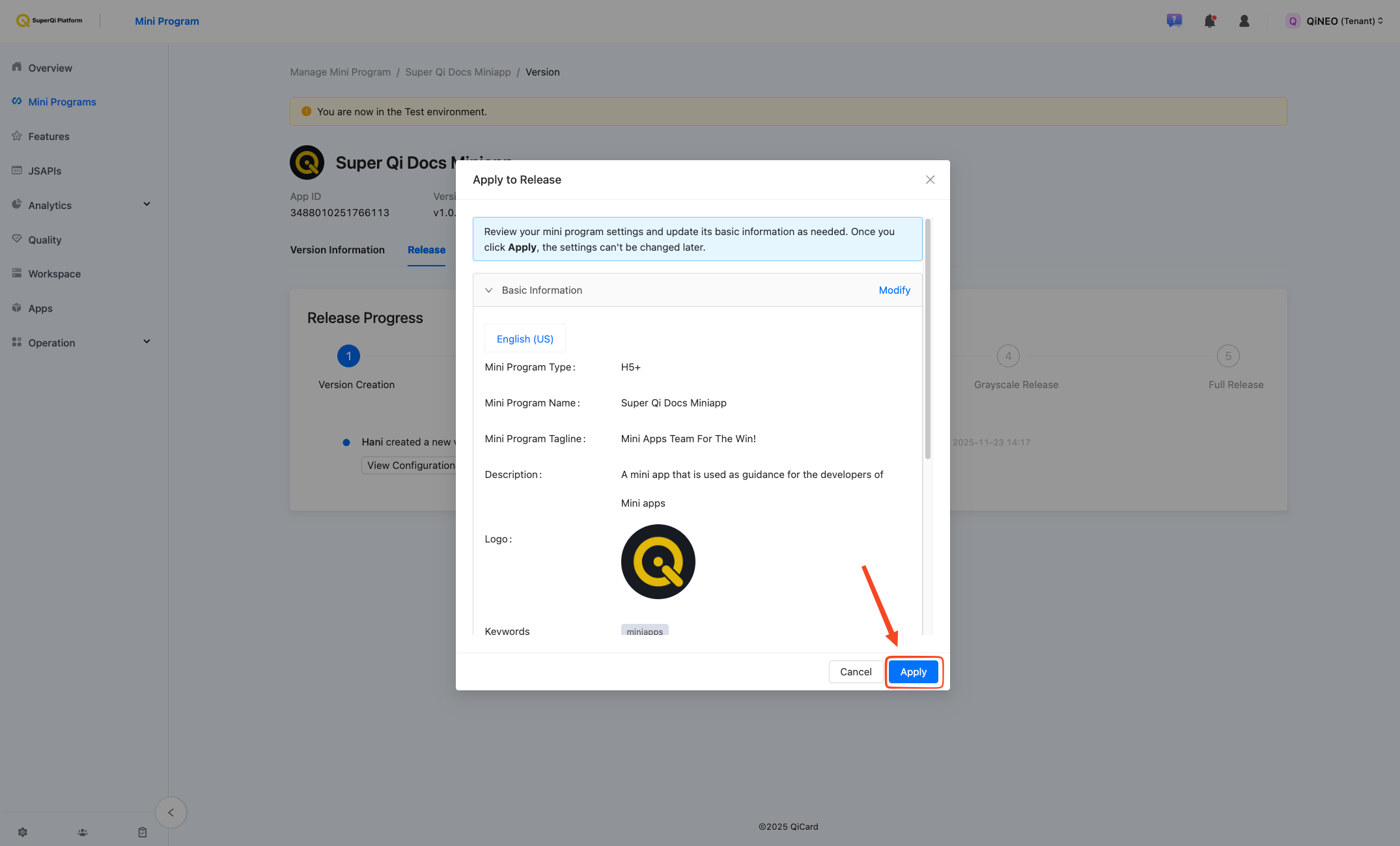Viewport: 1400px width, 846px height.
Task: Open settings gear at sidebar bottom
Action: pyautogui.click(x=23, y=832)
